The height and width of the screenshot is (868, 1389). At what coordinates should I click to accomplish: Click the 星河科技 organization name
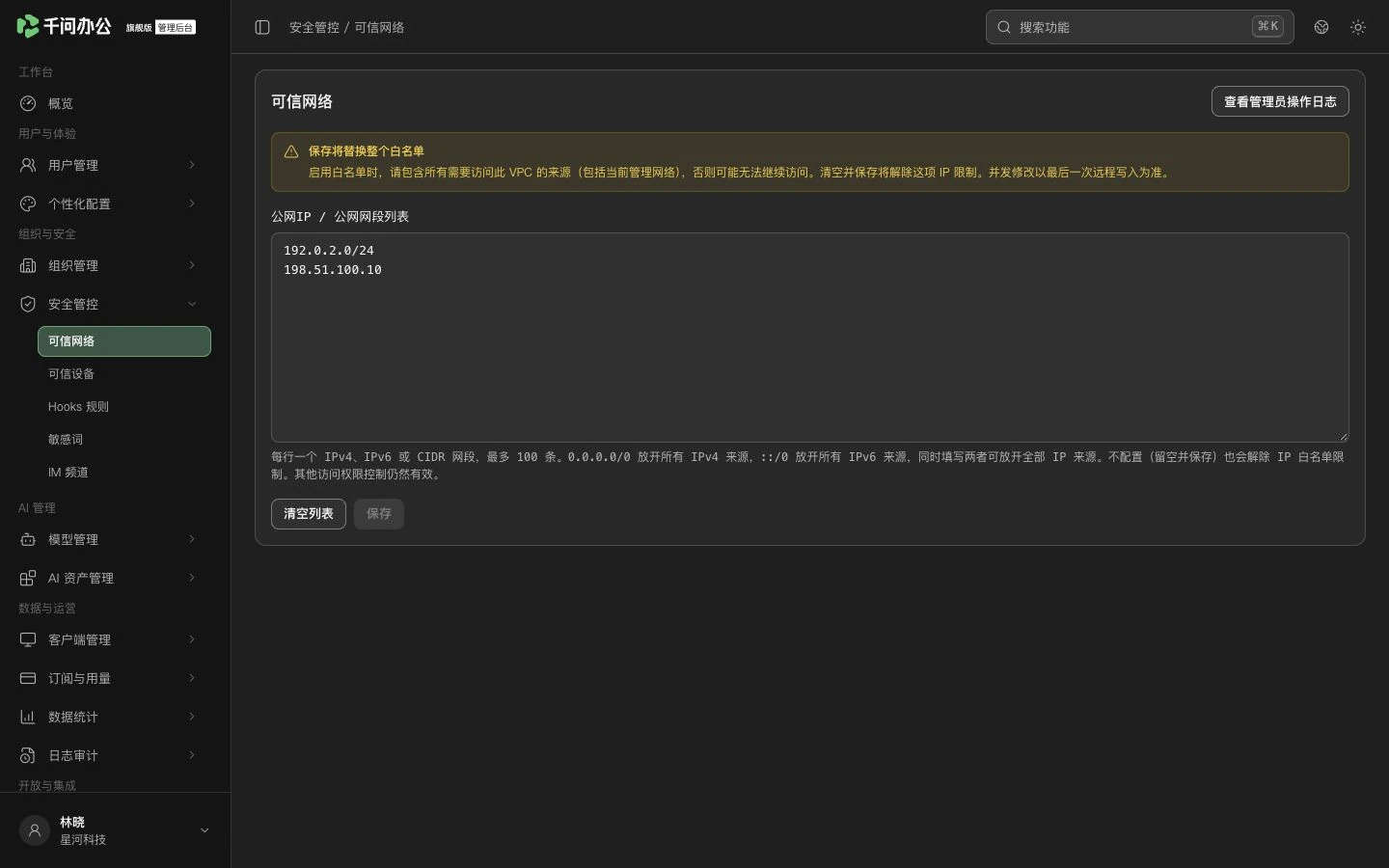click(x=83, y=840)
